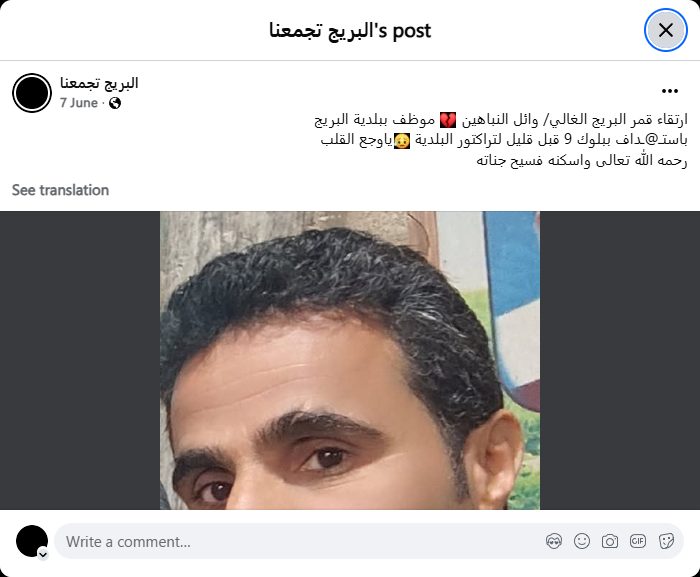Click the sad face emoji in post

coord(401,140)
